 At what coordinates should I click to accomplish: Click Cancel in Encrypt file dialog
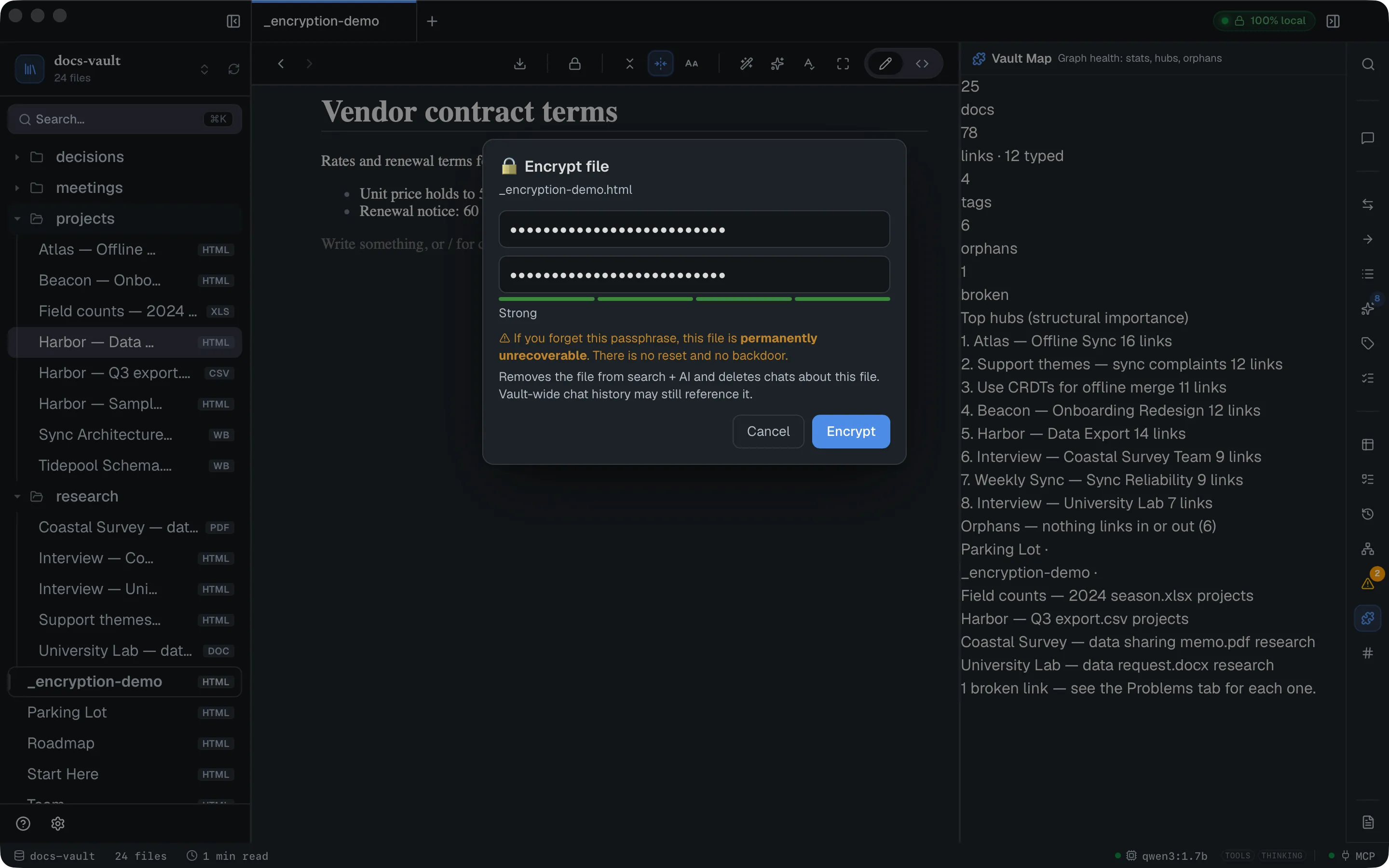tap(768, 431)
